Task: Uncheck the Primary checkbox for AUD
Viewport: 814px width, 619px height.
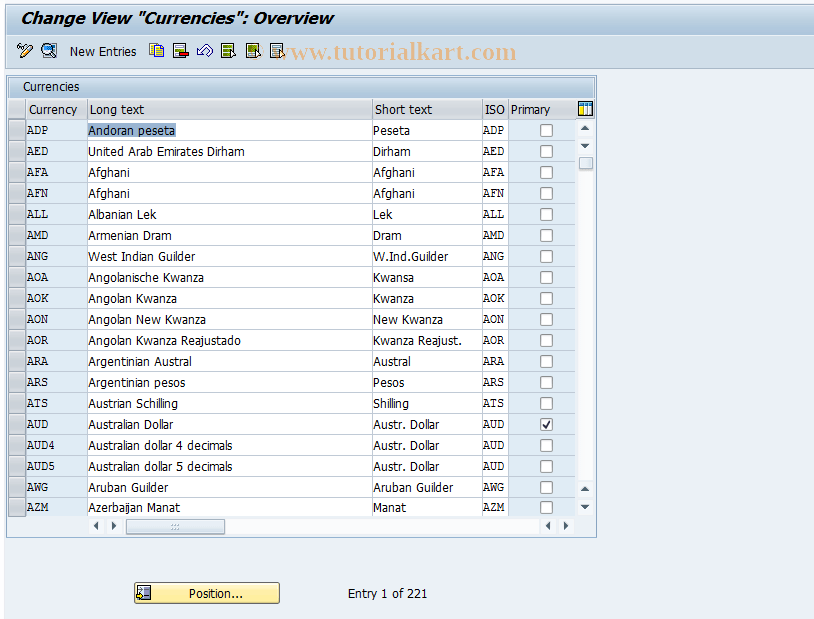Action: tap(546, 424)
